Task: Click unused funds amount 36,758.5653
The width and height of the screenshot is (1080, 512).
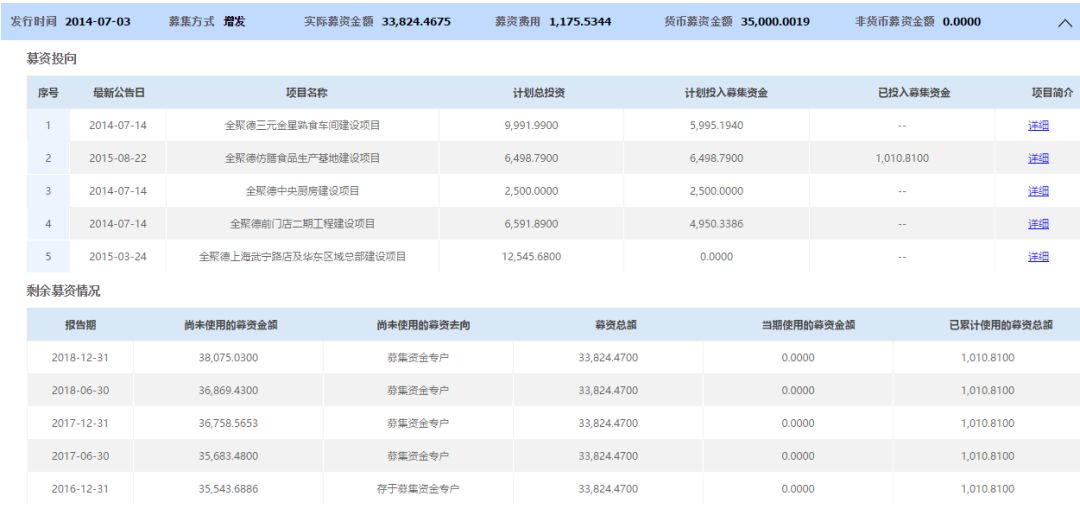Action: [228, 423]
